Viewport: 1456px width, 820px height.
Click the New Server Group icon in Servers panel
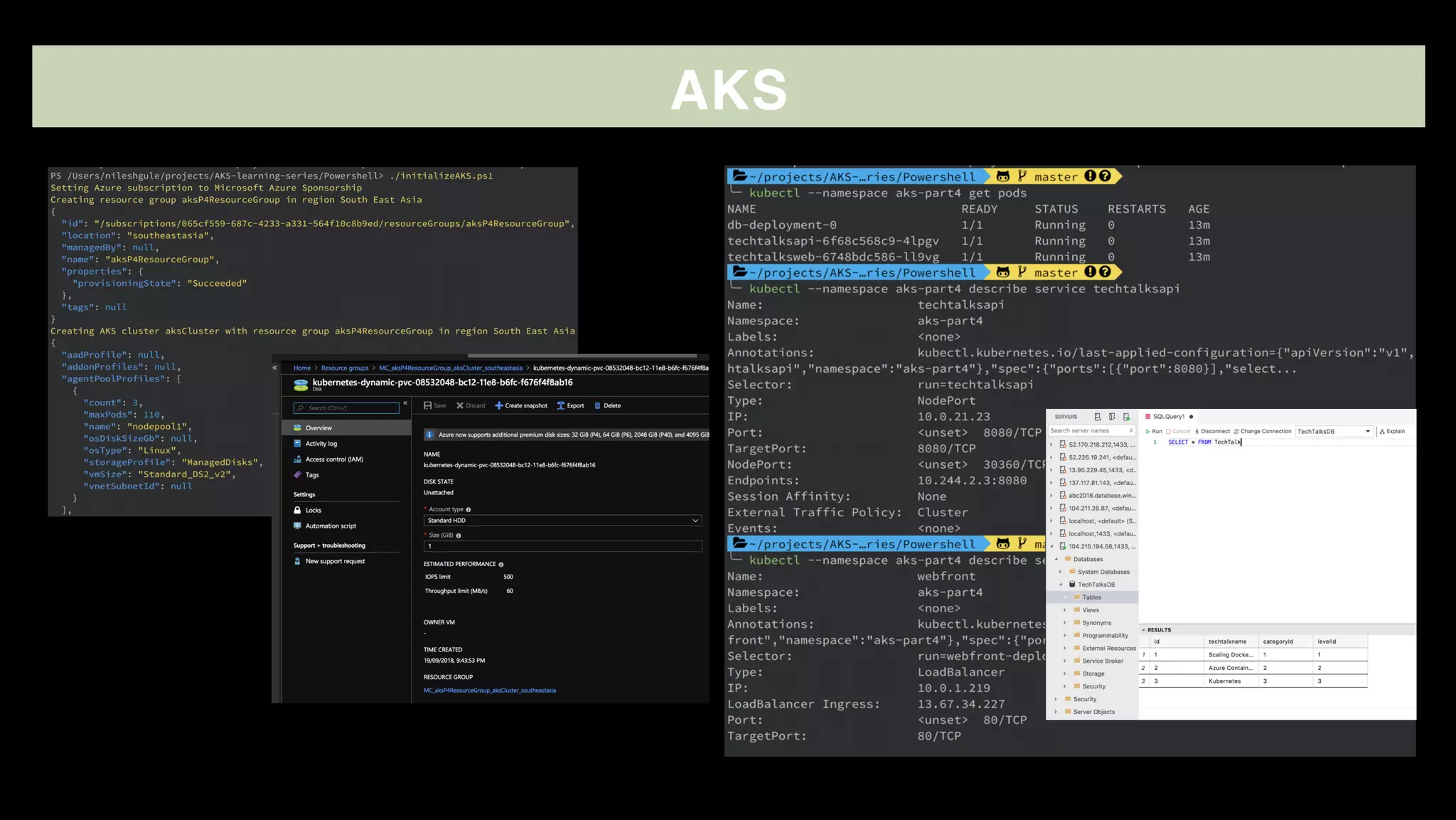(x=1112, y=417)
